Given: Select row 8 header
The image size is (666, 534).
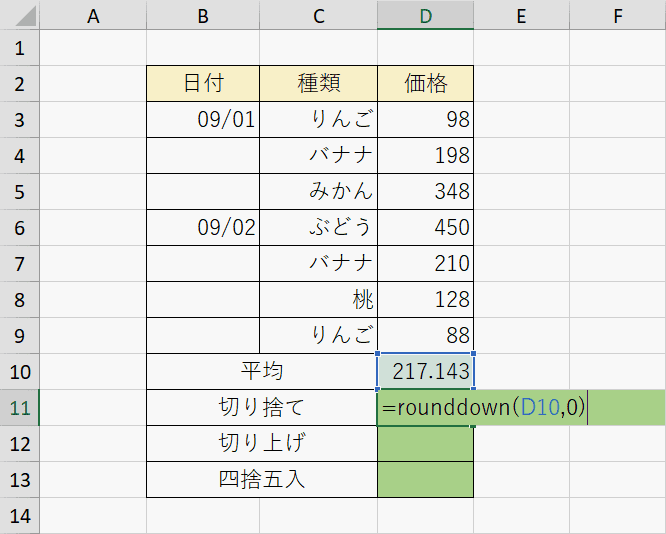Looking at the screenshot, I should coord(20,299).
